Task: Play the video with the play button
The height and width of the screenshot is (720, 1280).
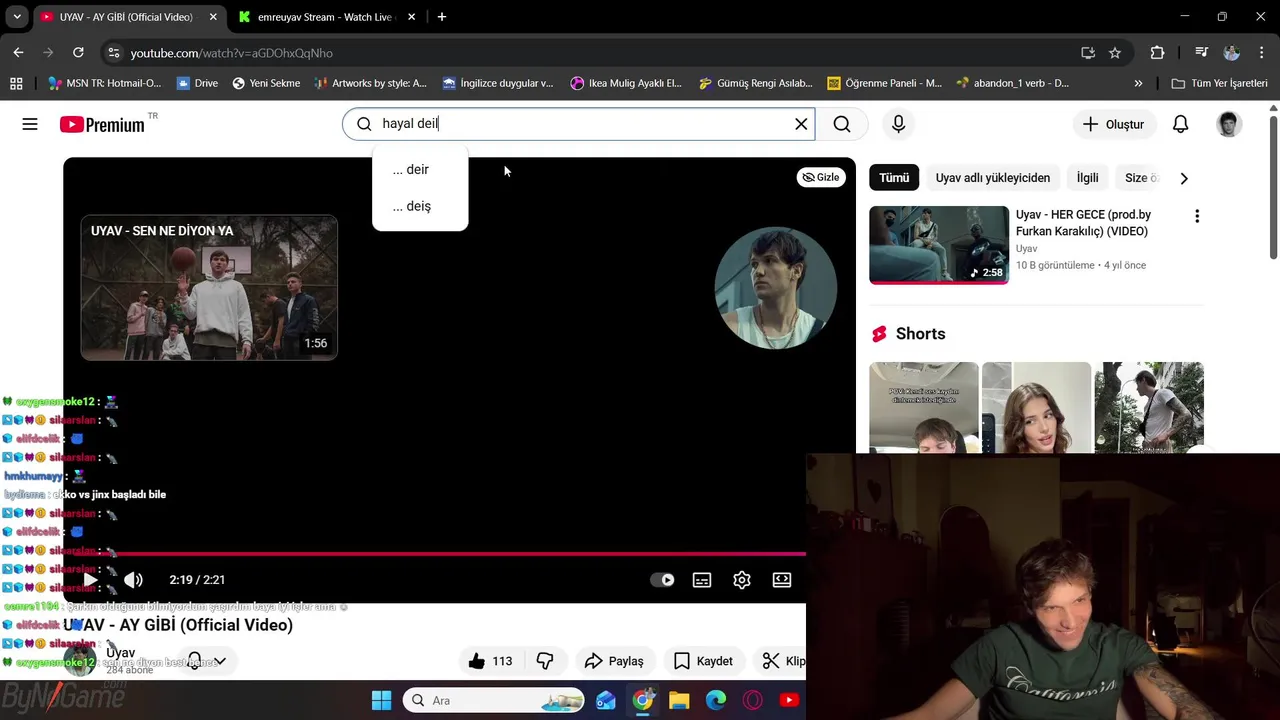Action: tap(90, 580)
